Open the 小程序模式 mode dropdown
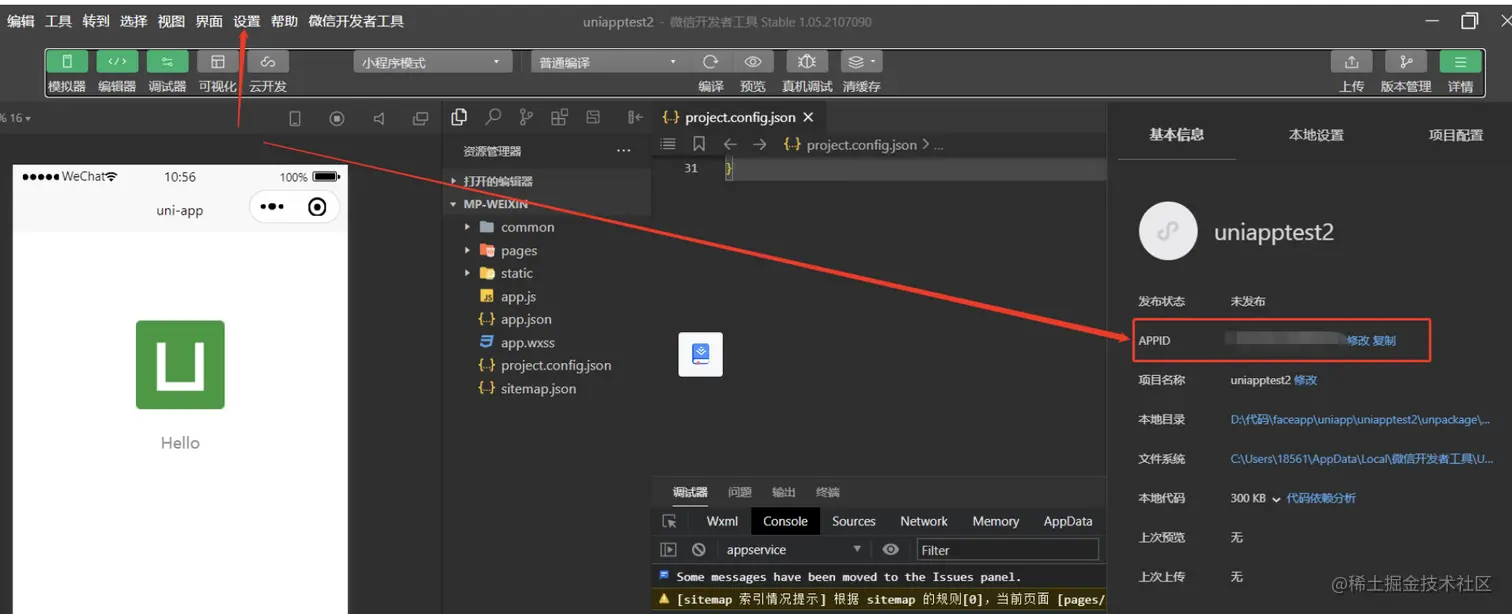The width and height of the screenshot is (1512, 614). point(432,62)
